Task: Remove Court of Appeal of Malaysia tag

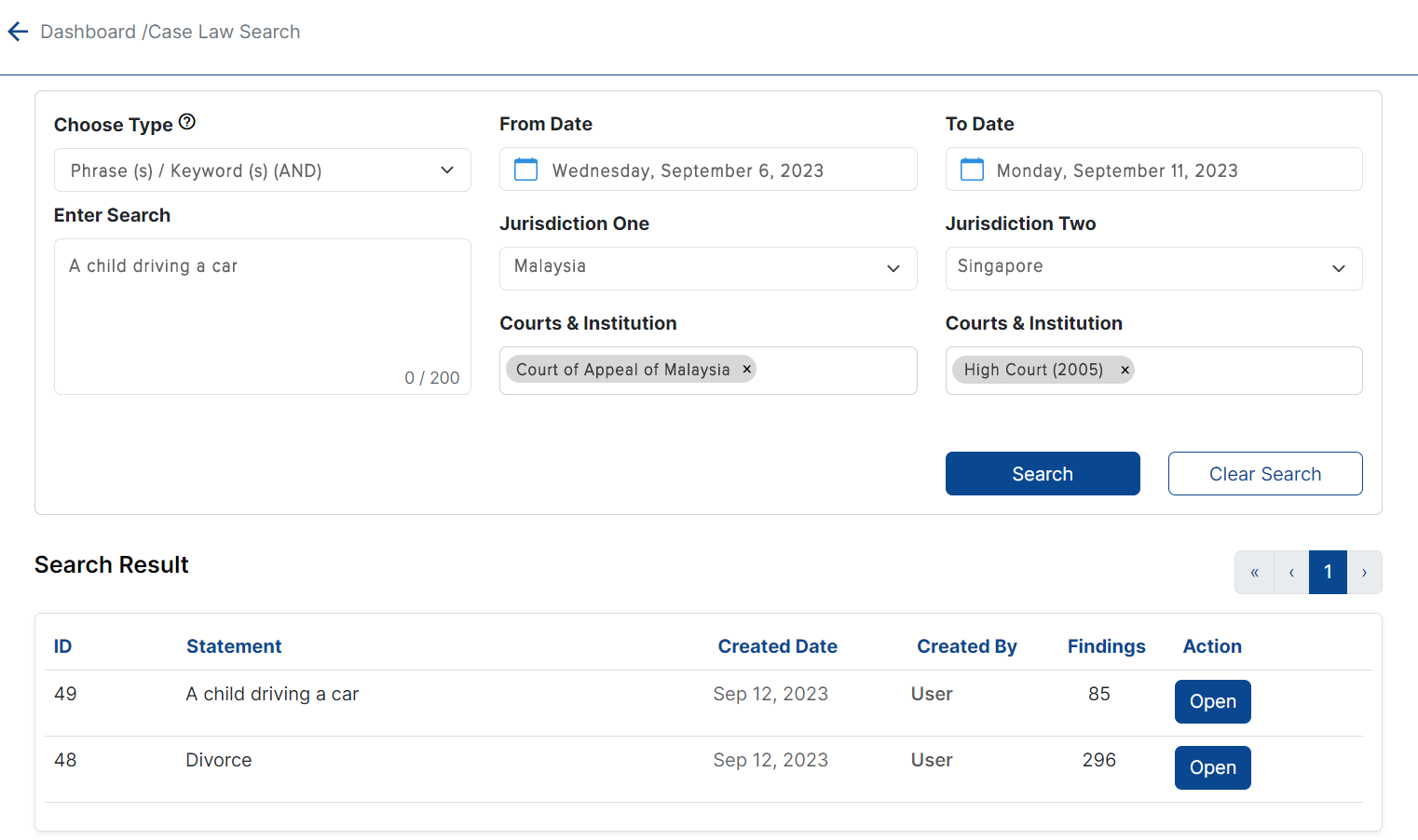Action: pos(746,370)
